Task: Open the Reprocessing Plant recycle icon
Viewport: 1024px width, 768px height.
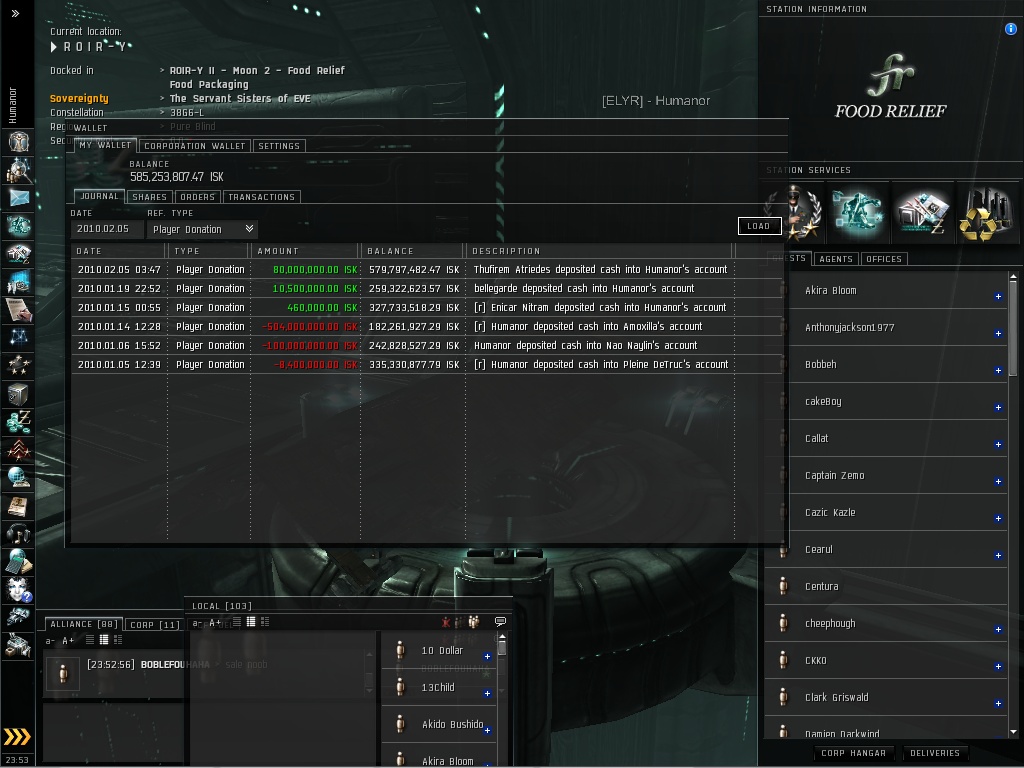Action: [985, 212]
